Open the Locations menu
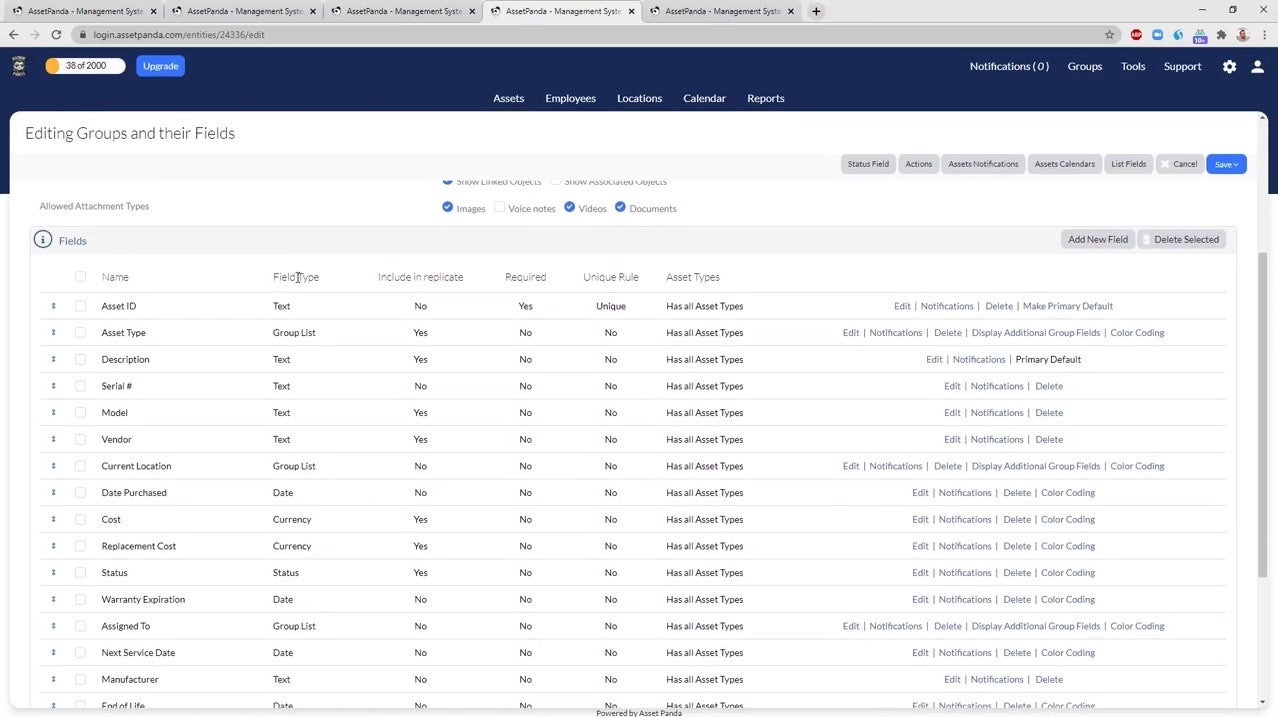 tap(639, 98)
